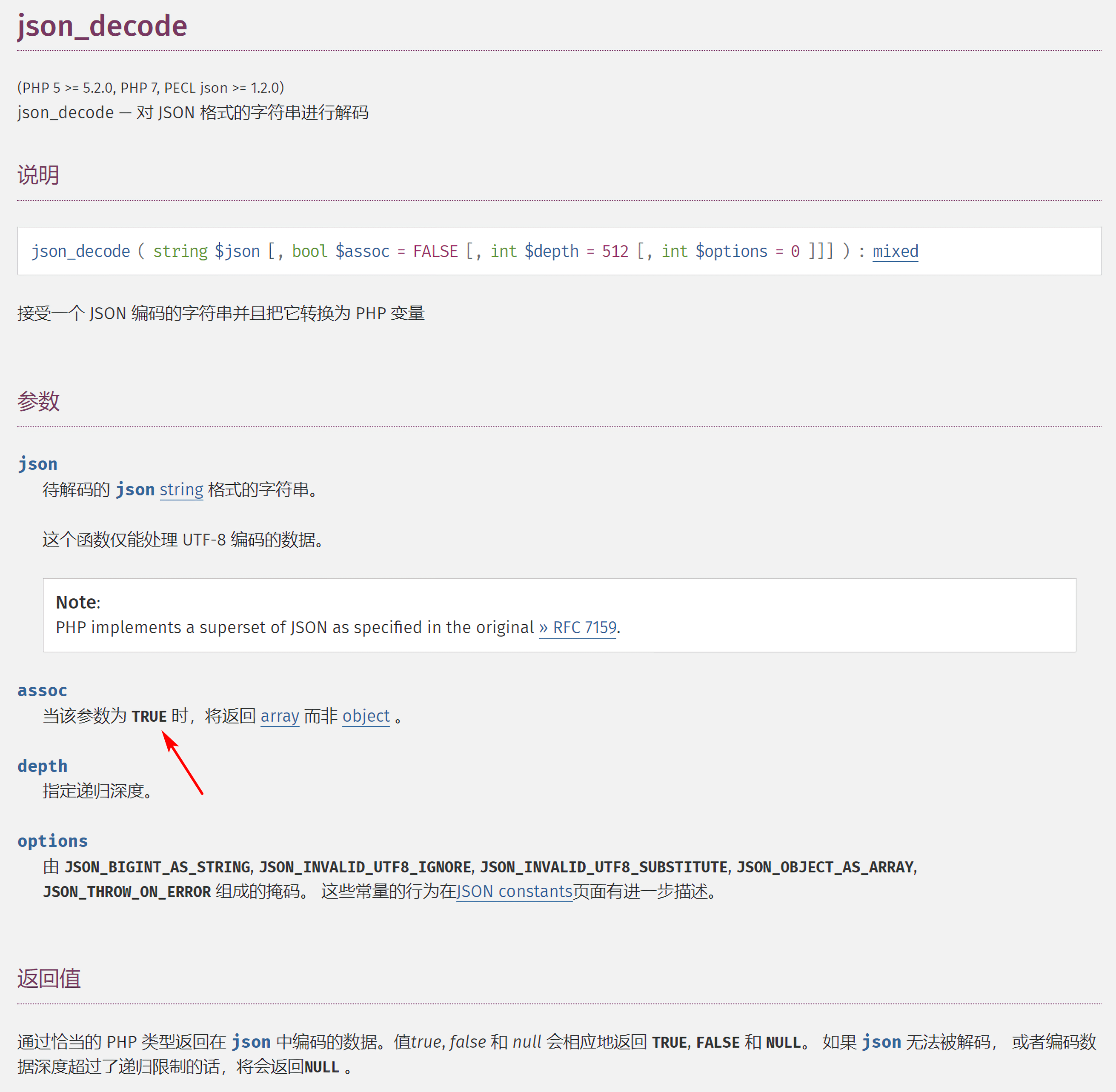Click the 'depth' parameter name
This screenshot has height=1092, width=1116.
click(43, 766)
